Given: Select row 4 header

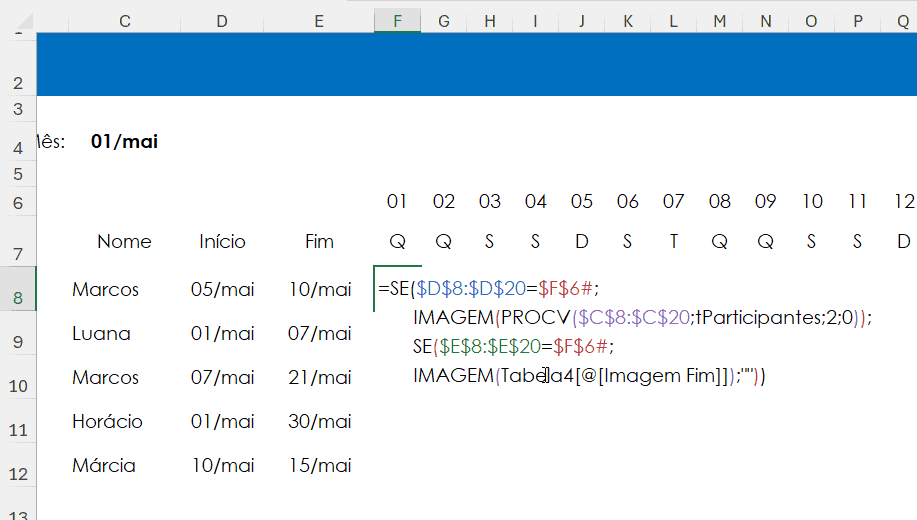Looking at the screenshot, I should [18, 142].
